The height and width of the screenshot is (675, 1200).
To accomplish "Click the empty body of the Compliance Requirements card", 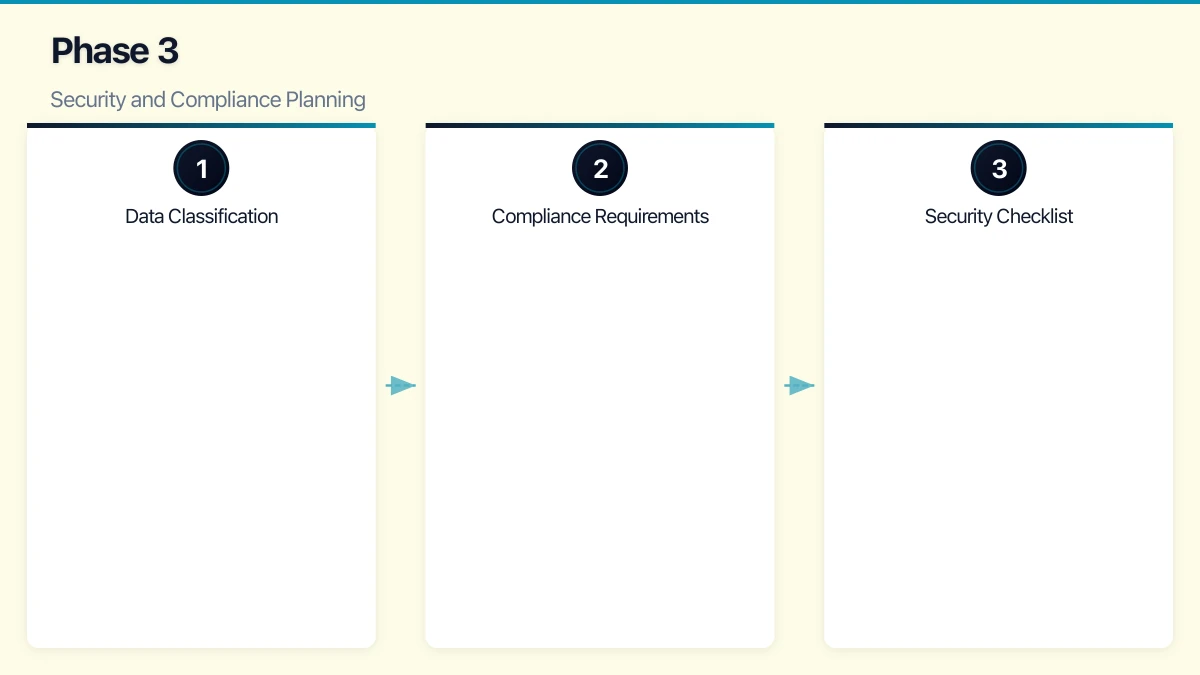I will click(600, 450).
